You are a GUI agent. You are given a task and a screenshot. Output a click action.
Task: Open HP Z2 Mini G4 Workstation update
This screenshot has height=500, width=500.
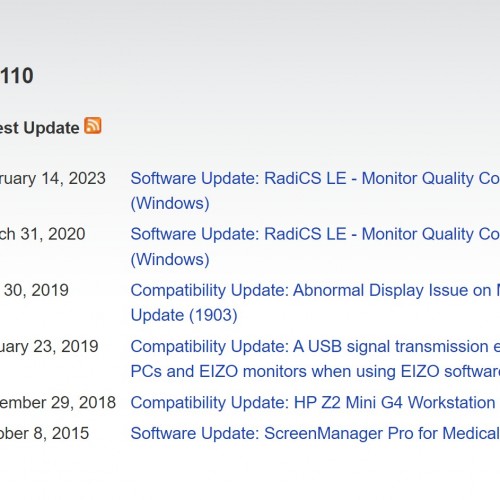tap(313, 403)
